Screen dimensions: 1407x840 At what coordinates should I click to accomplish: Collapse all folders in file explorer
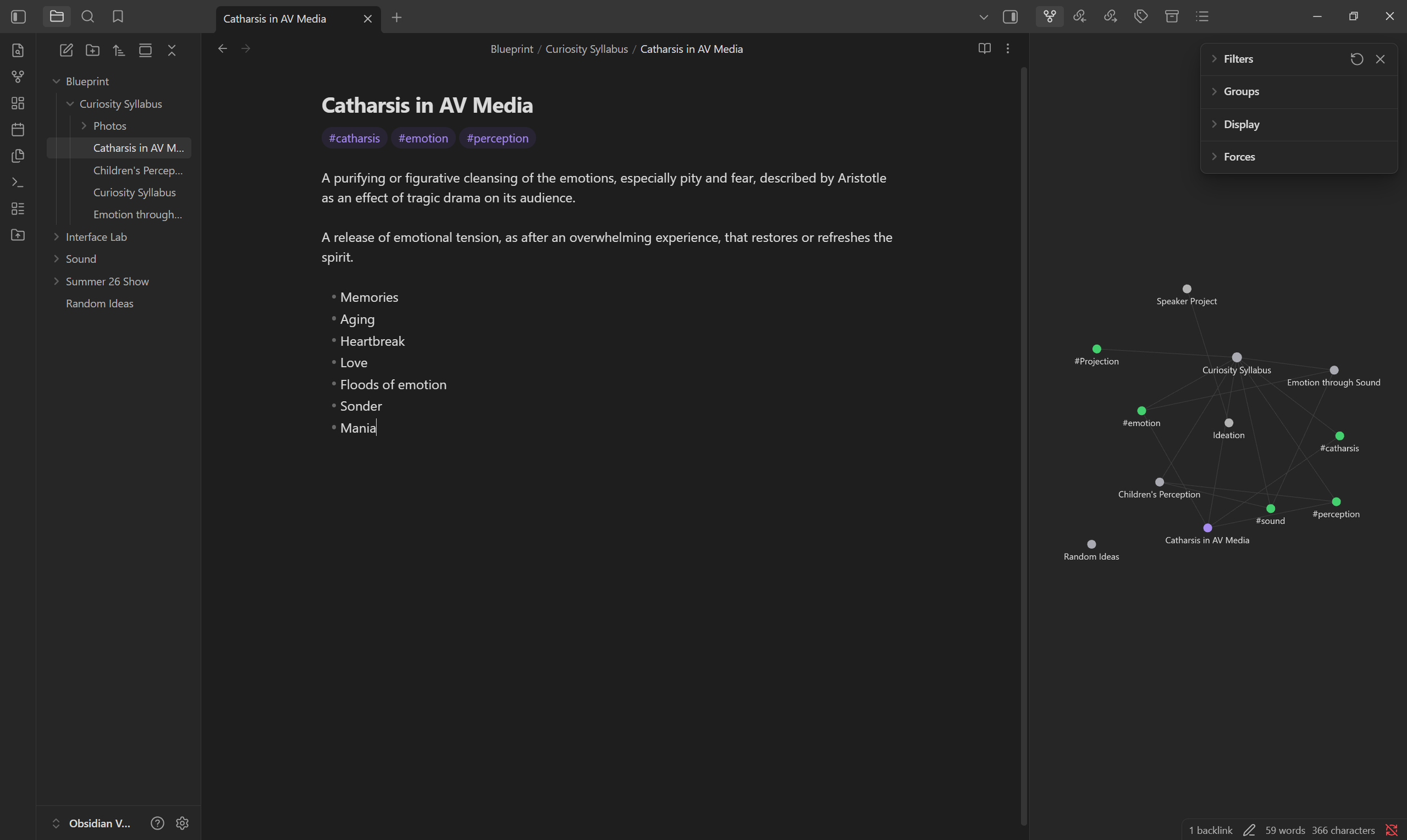(172, 51)
